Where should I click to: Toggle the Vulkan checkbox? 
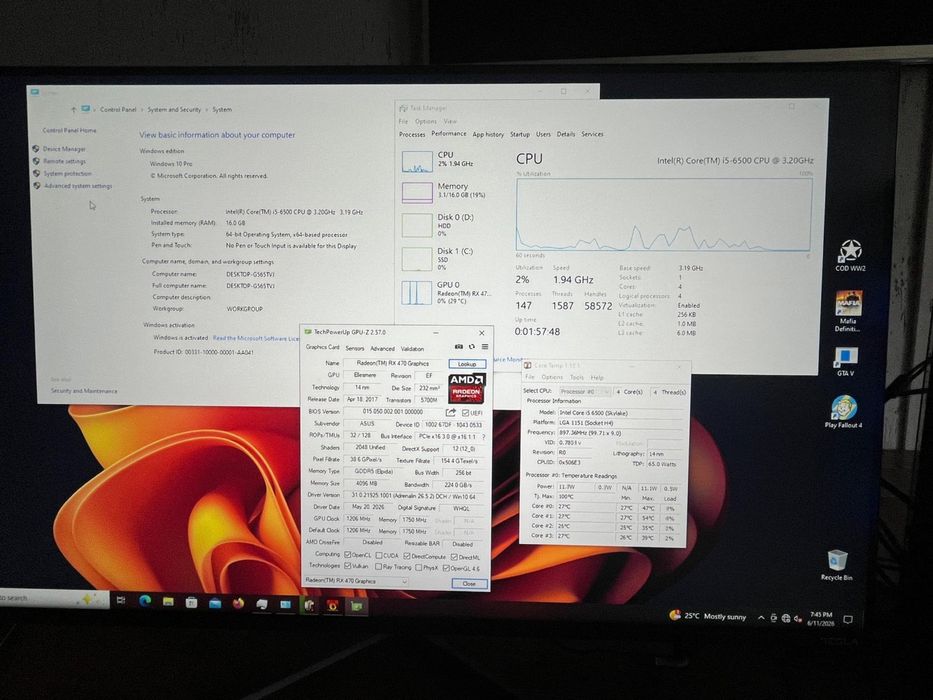pos(347,566)
